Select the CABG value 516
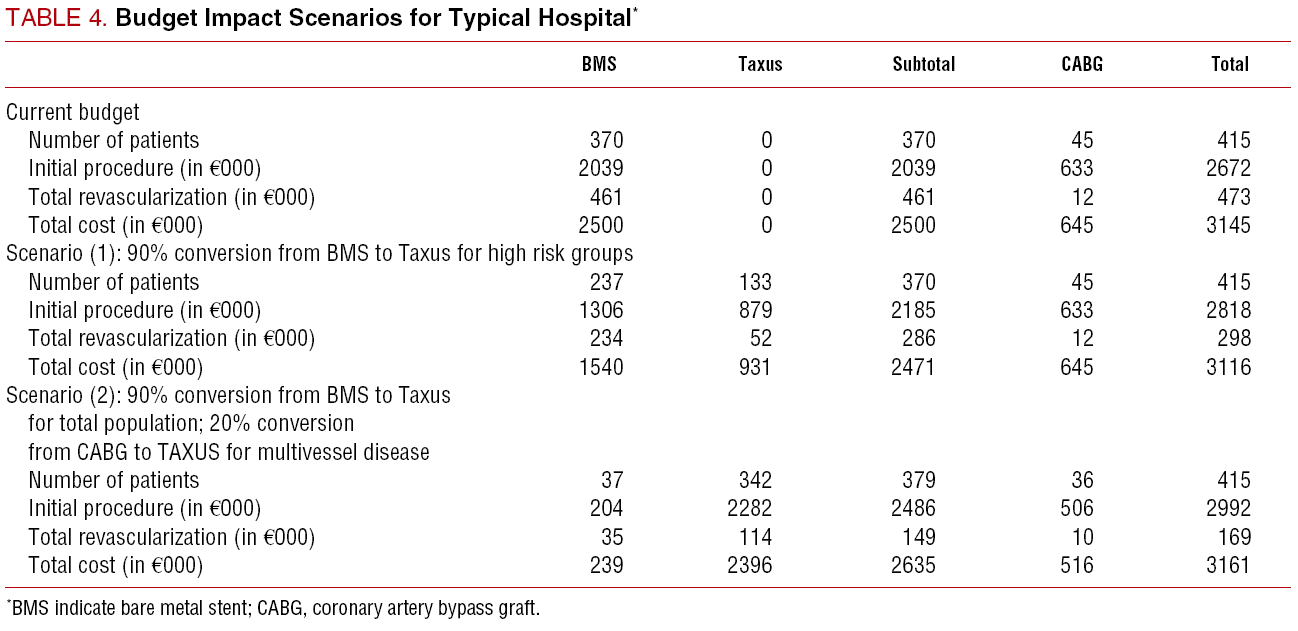Image resolution: width=1298 pixels, height=631 pixels. pyautogui.click(x=1078, y=566)
